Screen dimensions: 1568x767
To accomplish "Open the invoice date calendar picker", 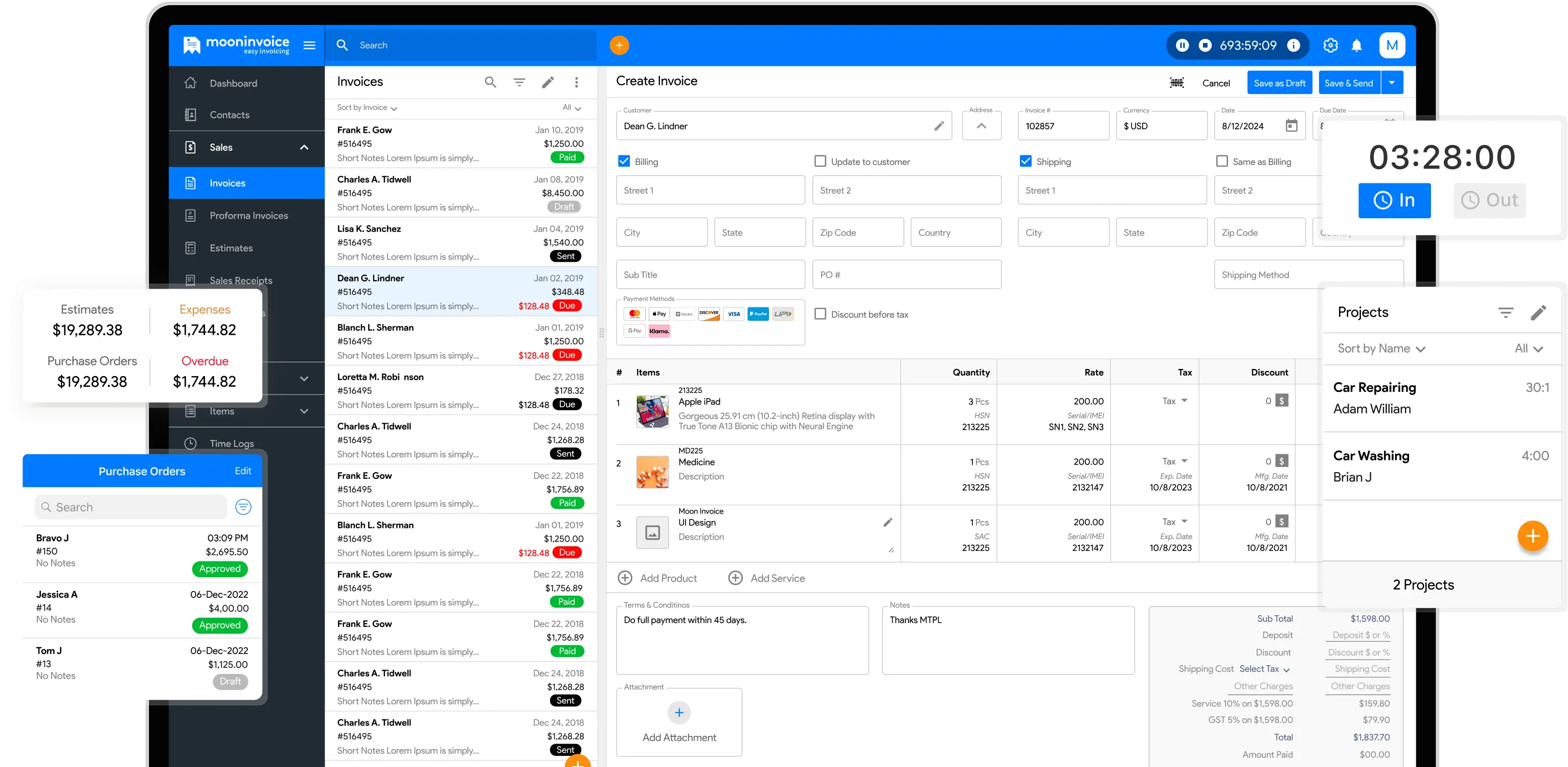I will pyautogui.click(x=1291, y=126).
